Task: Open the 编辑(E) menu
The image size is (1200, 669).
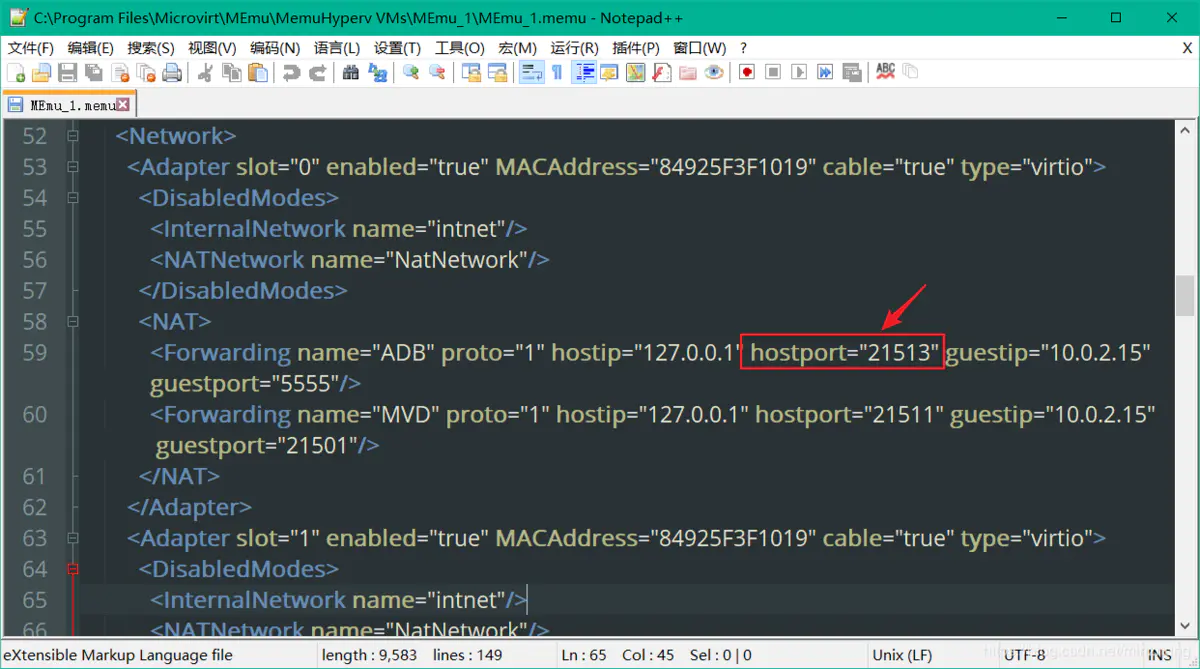Action: pyautogui.click(x=91, y=47)
